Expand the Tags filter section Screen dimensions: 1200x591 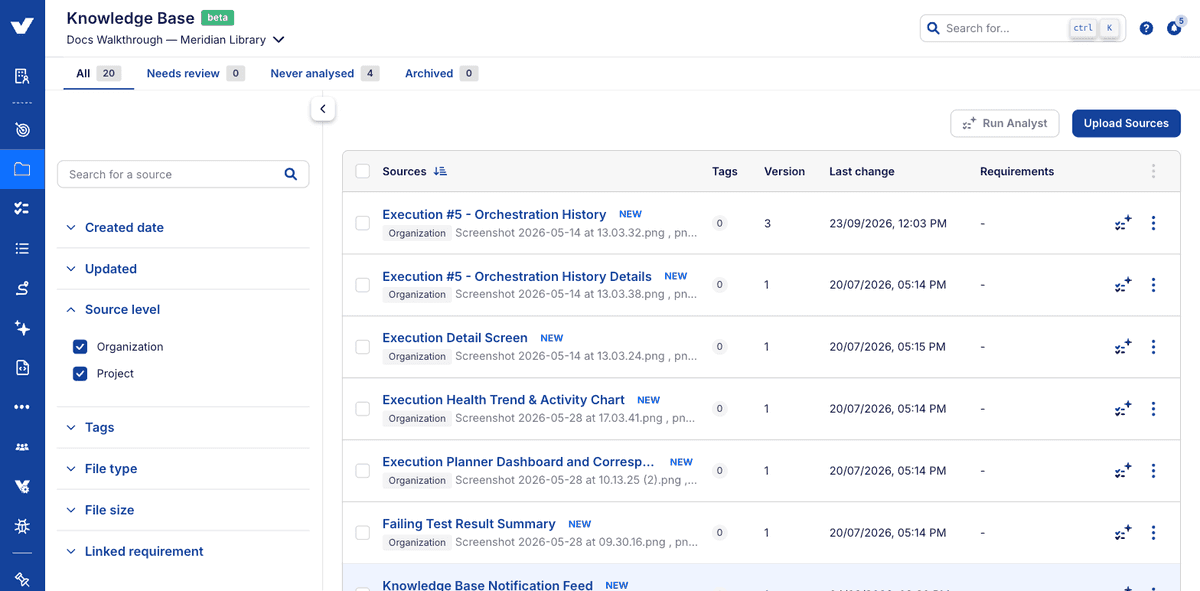click(183, 427)
